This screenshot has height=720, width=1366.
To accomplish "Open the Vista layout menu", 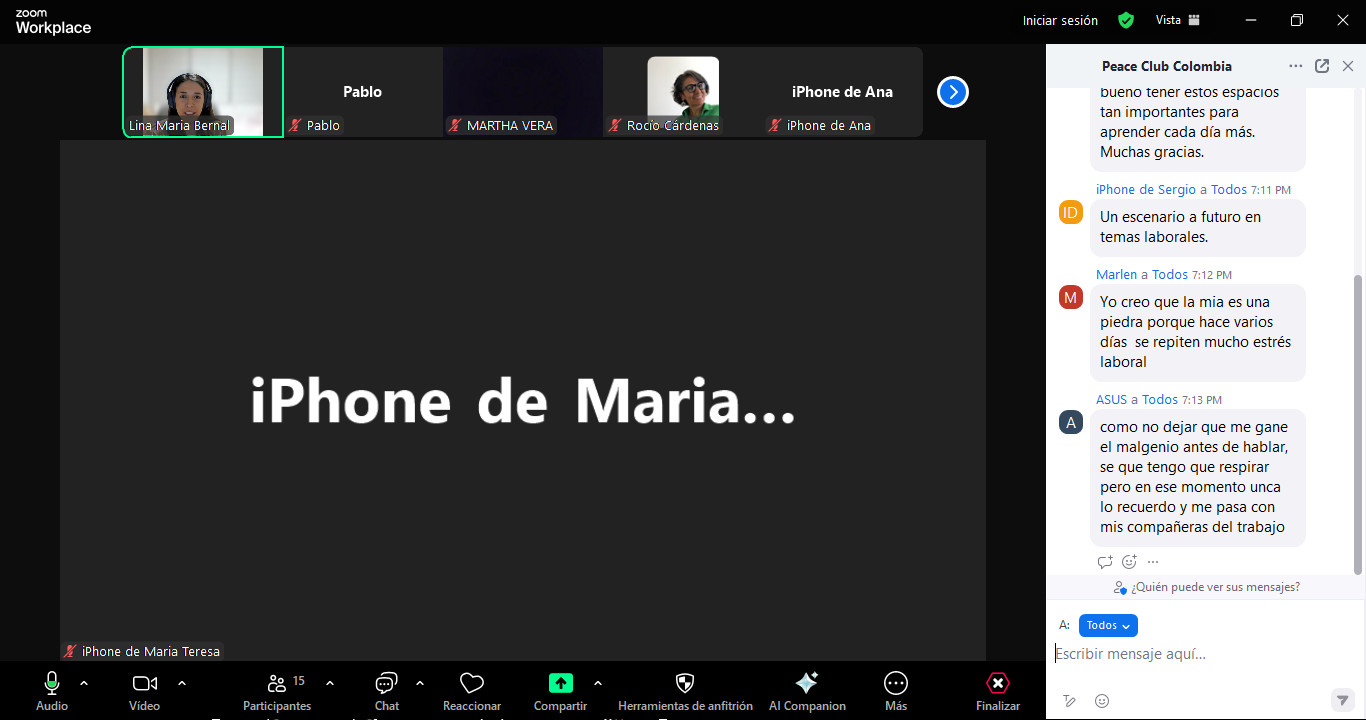I will pyautogui.click(x=1178, y=20).
